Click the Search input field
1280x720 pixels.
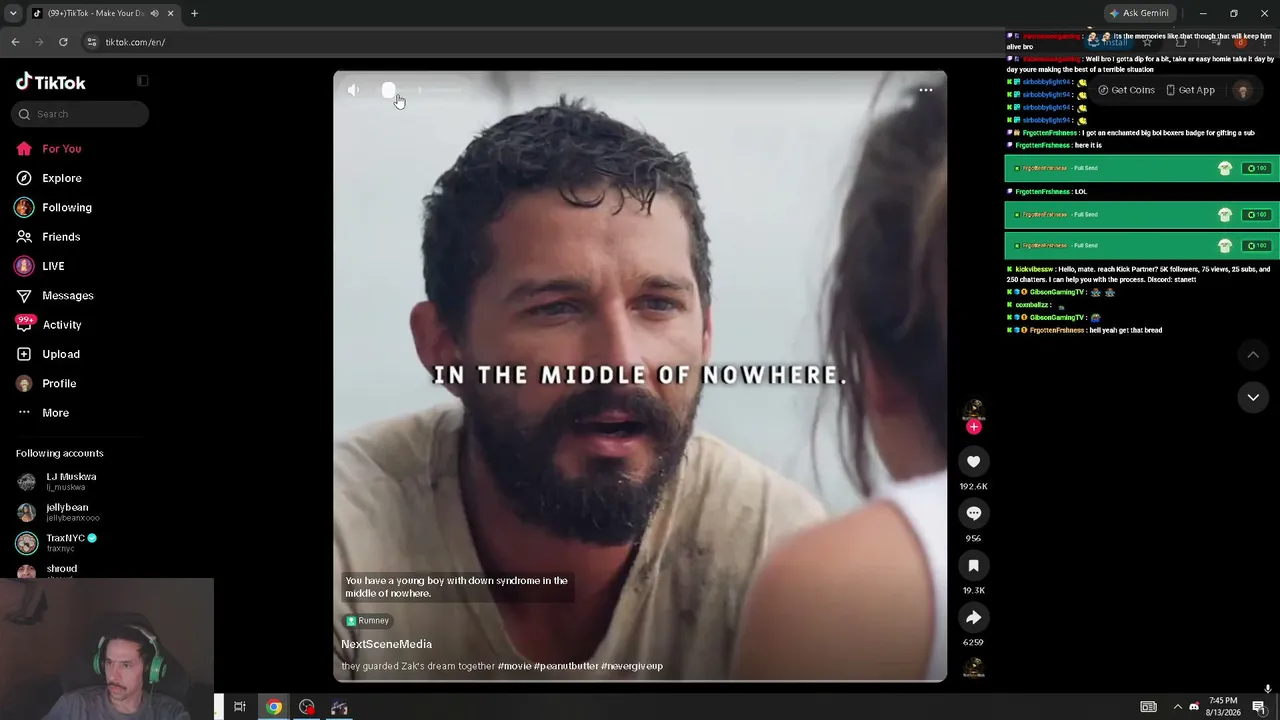coord(80,114)
